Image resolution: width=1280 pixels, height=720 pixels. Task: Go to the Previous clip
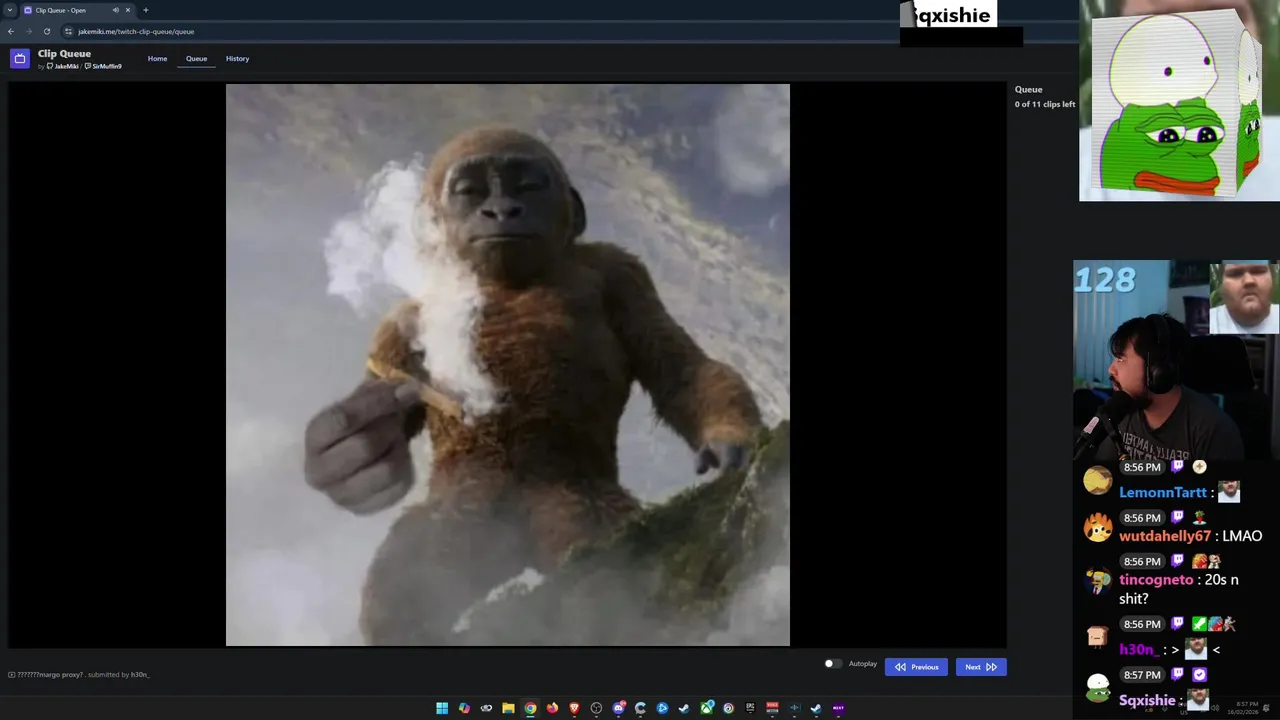pos(916,667)
